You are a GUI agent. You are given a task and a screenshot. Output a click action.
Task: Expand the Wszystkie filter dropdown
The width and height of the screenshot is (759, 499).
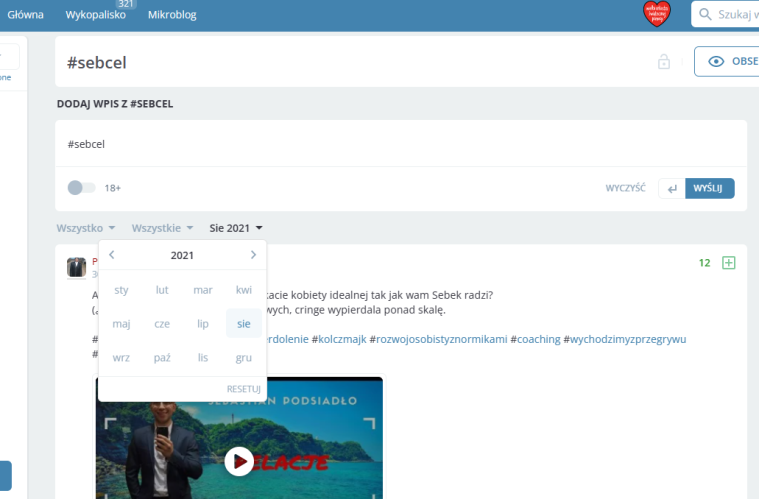[x=162, y=228]
